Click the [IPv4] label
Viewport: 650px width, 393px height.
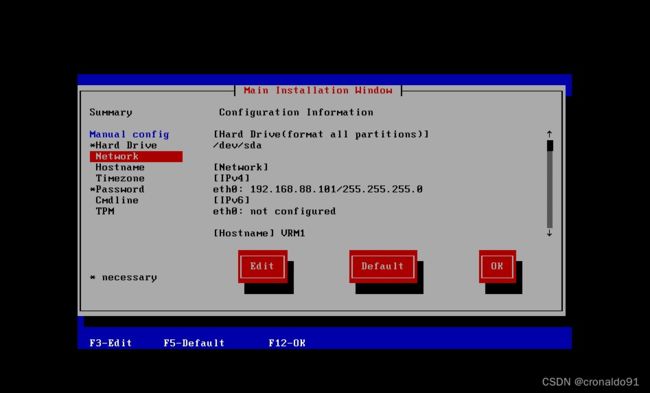point(232,178)
